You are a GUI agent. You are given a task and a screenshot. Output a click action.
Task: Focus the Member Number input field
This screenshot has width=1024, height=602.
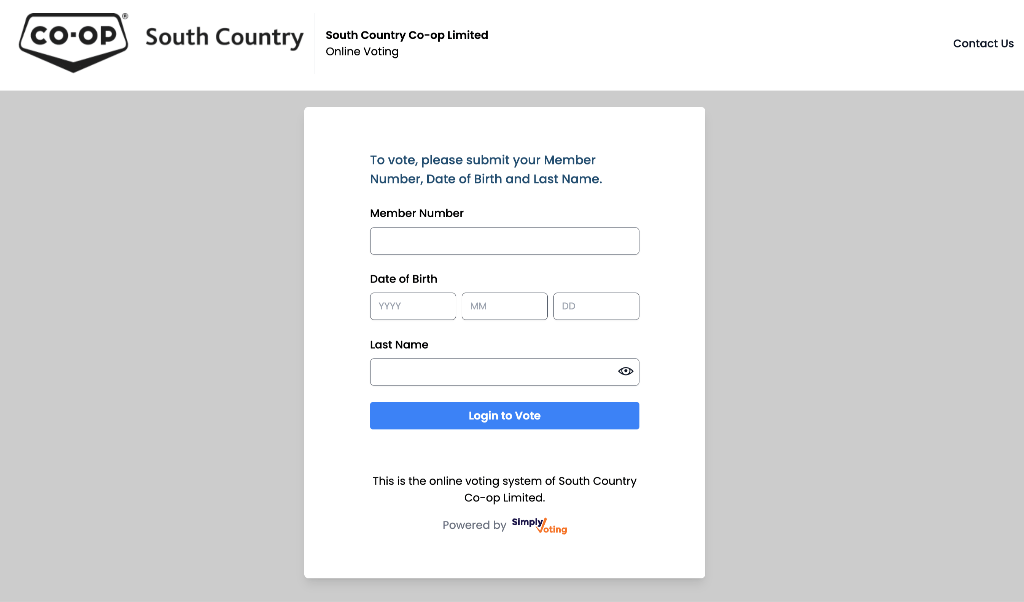click(504, 241)
